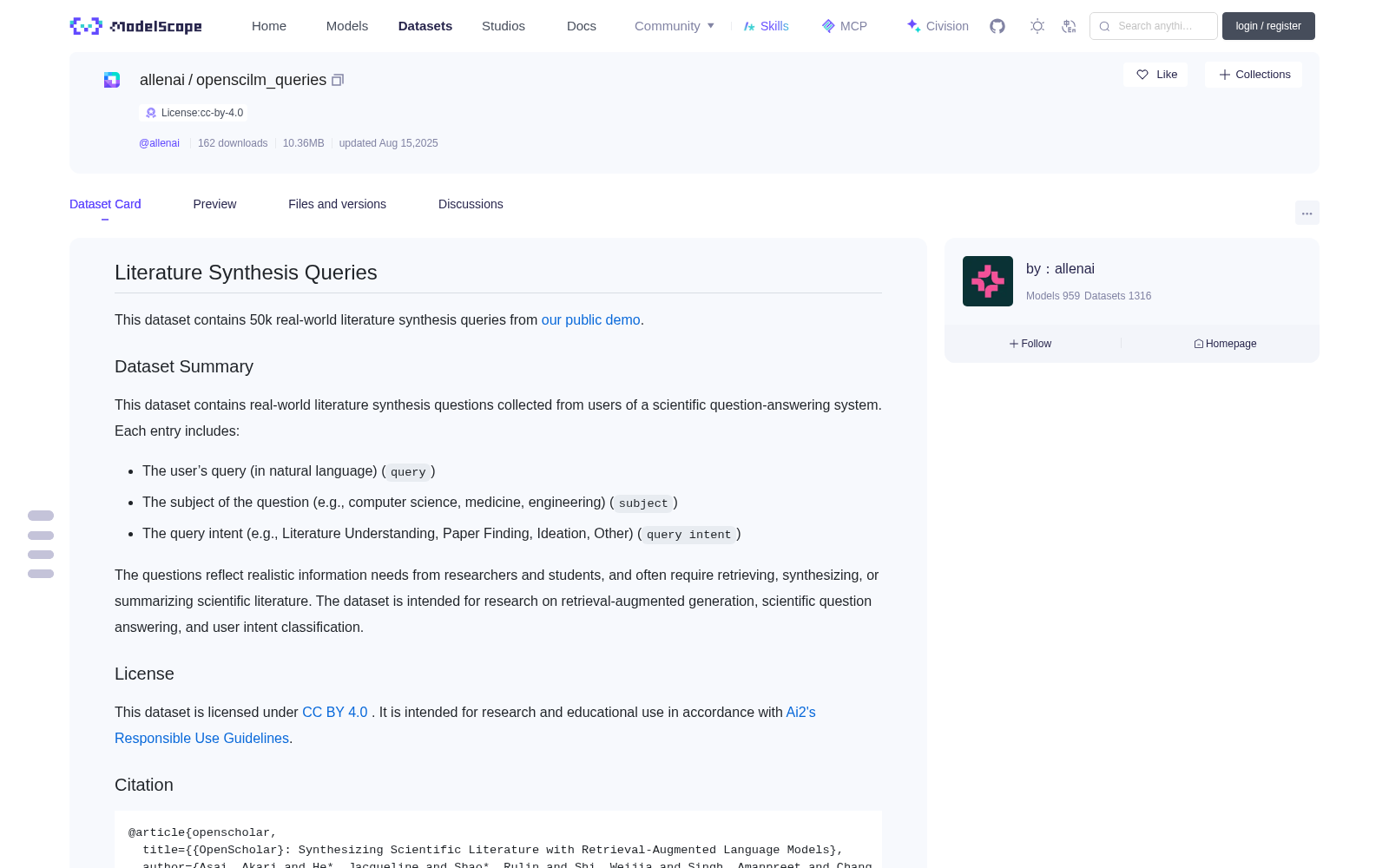Click the Skills sparkle icon

tap(749, 26)
